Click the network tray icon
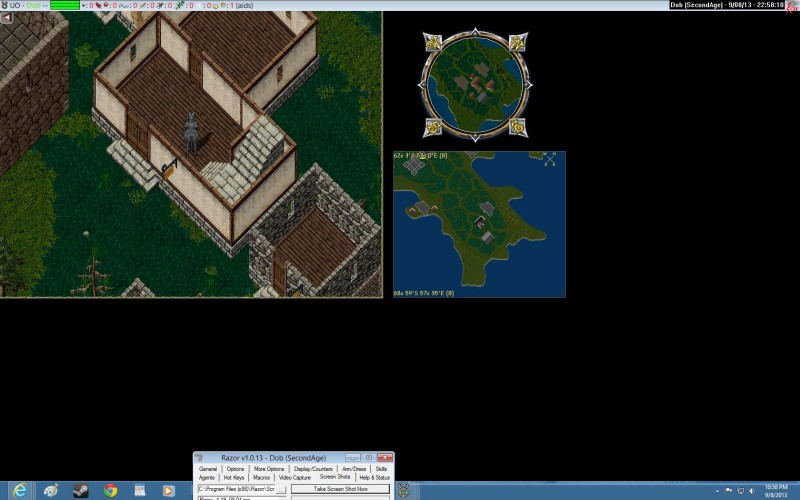The height and width of the screenshot is (500, 800). [x=741, y=491]
